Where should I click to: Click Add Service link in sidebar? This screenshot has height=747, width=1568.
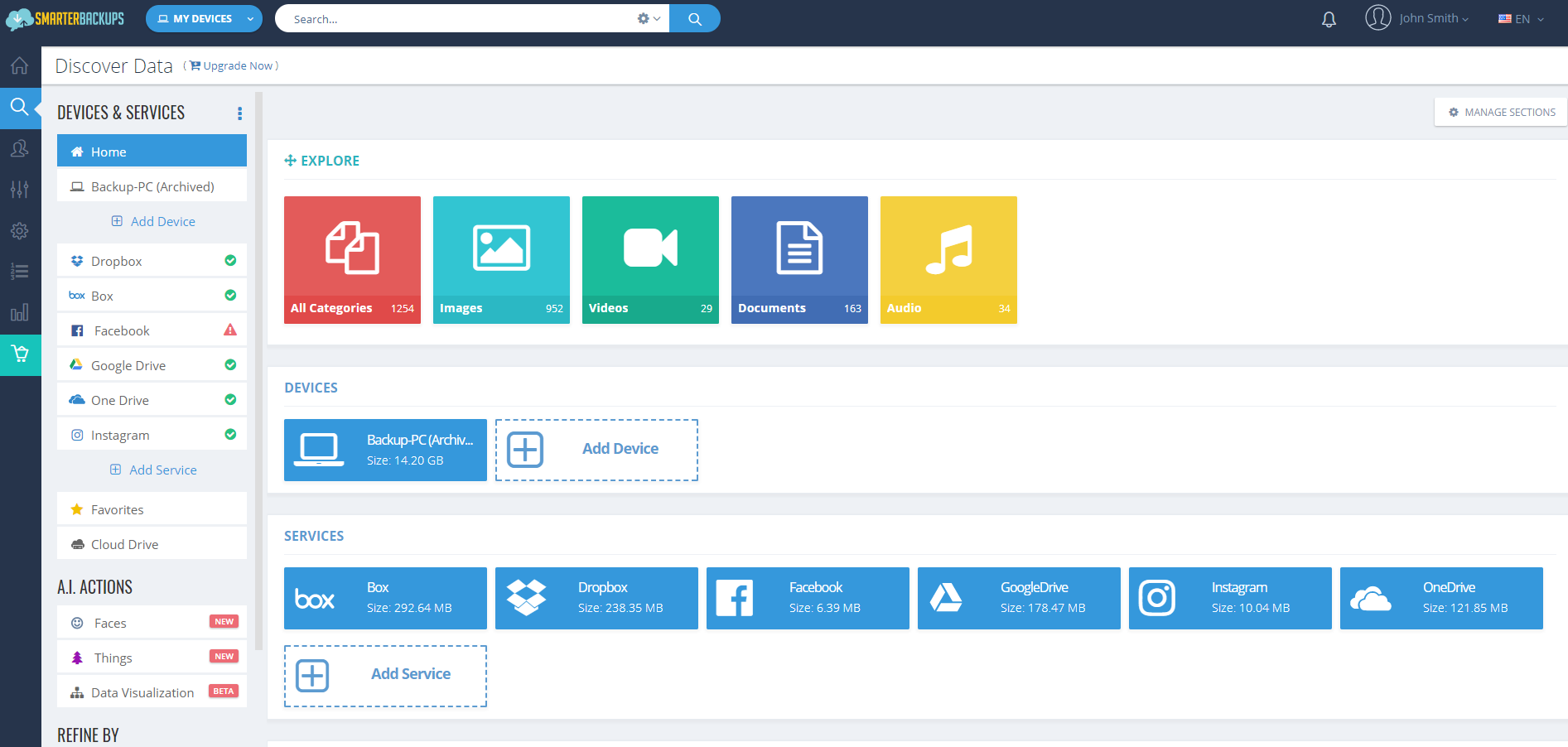point(153,470)
